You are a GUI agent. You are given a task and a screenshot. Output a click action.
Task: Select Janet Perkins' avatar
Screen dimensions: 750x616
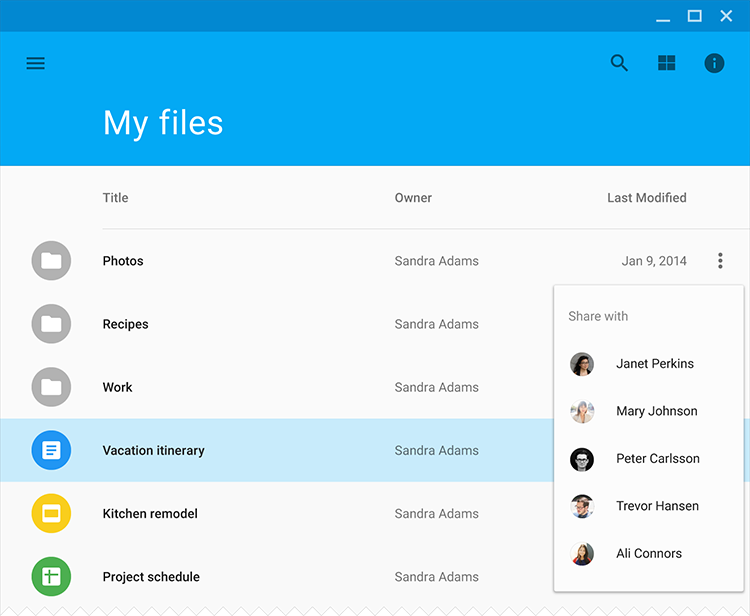pos(582,364)
